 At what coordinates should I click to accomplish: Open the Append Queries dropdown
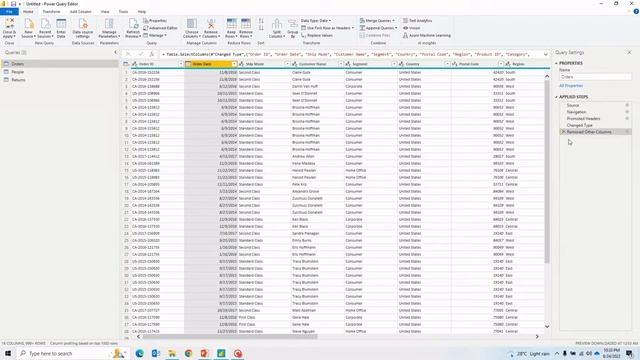pyautogui.click(x=378, y=28)
